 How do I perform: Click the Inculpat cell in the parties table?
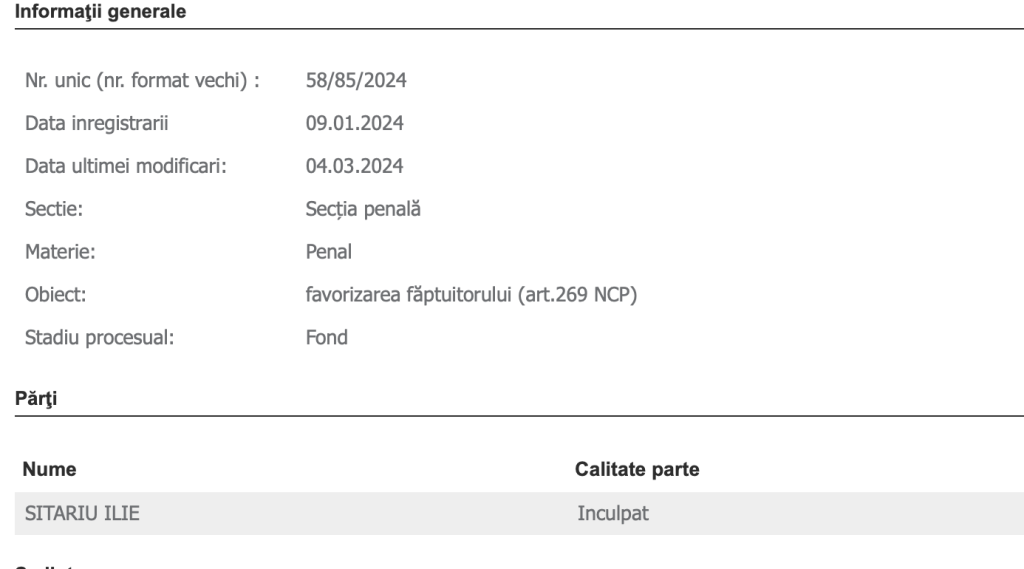613,514
